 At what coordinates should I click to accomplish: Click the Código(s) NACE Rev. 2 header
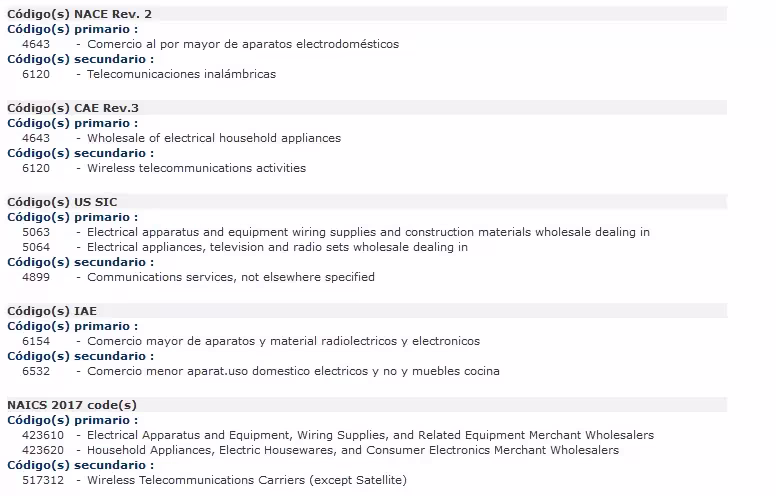(79, 14)
